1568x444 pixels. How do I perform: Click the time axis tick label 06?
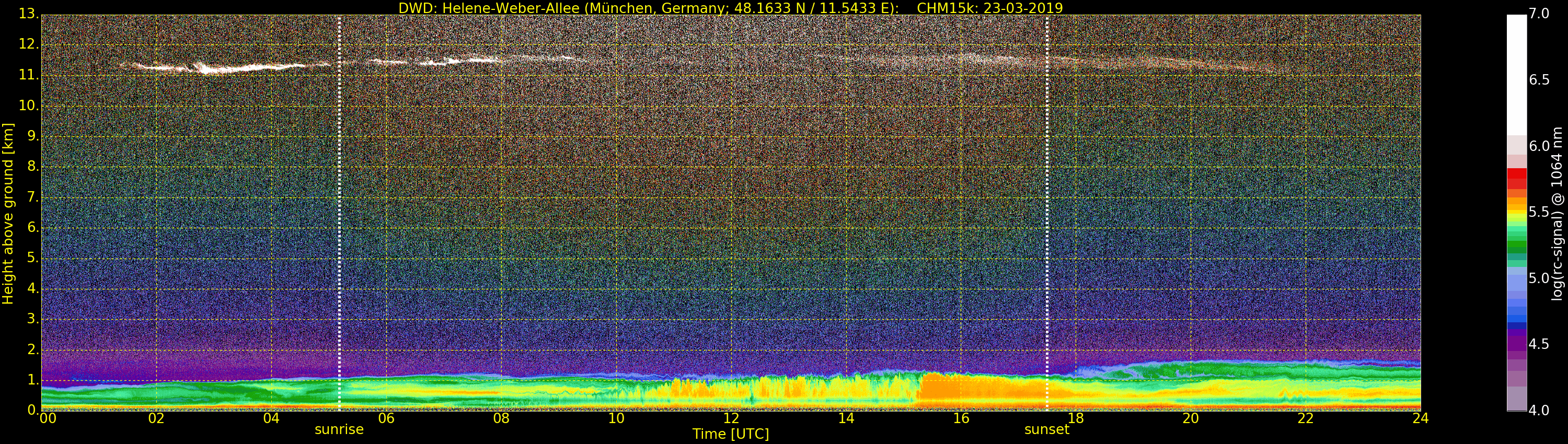(x=386, y=418)
